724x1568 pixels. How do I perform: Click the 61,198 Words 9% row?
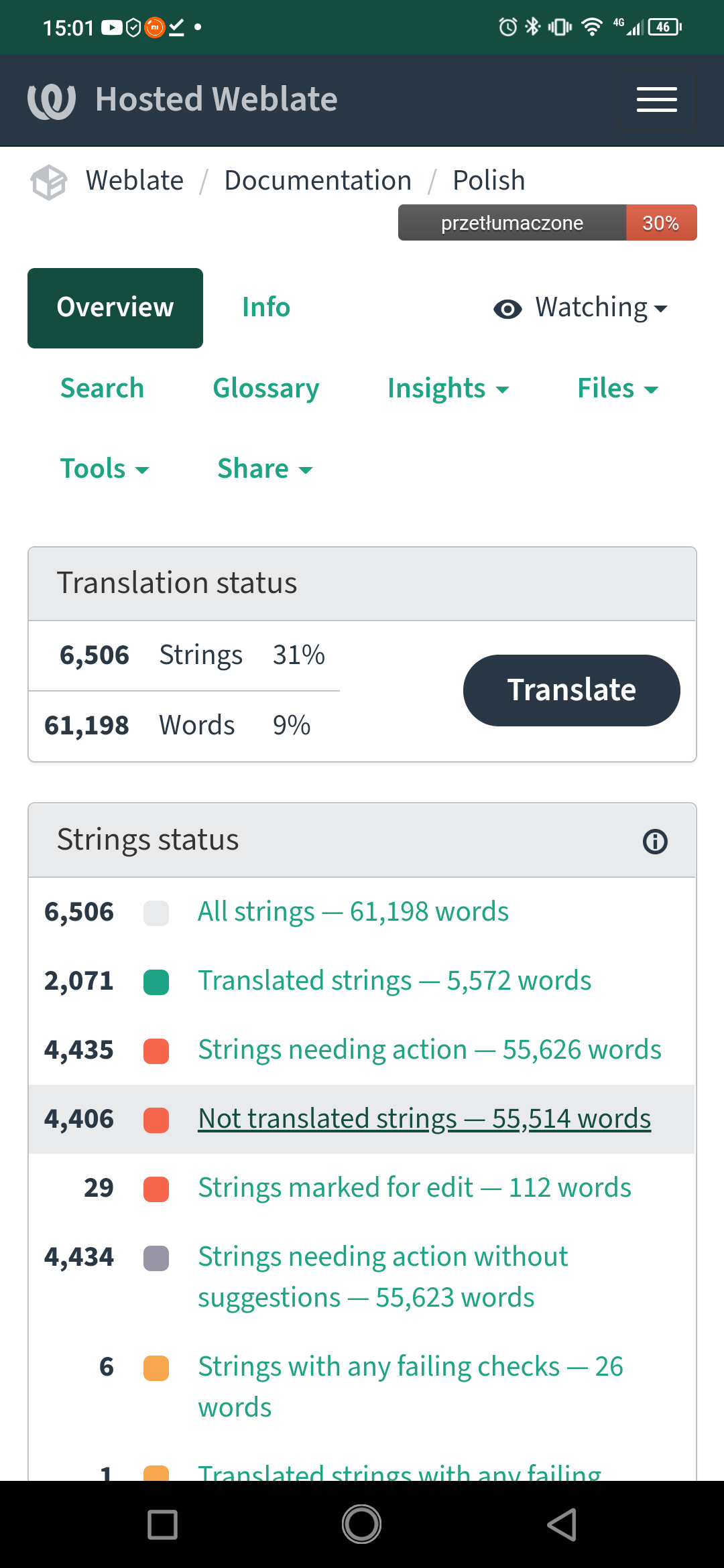pos(184,726)
